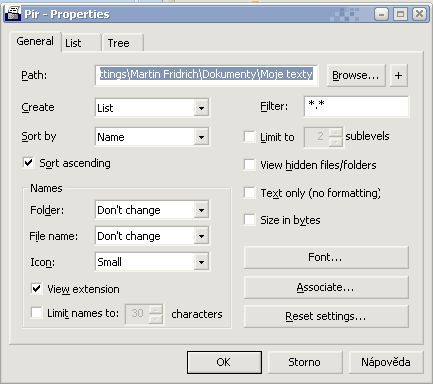Viewport: 433px width, 384px height.
Task: Toggle the Sort ascending checkbox
Action: click(x=29, y=163)
